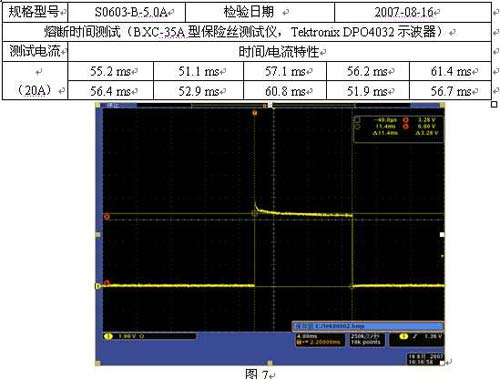Click the orange trigger position marker at top
Viewport: 500px width, 379px height.
pyautogui.click(x=255, y=113)
